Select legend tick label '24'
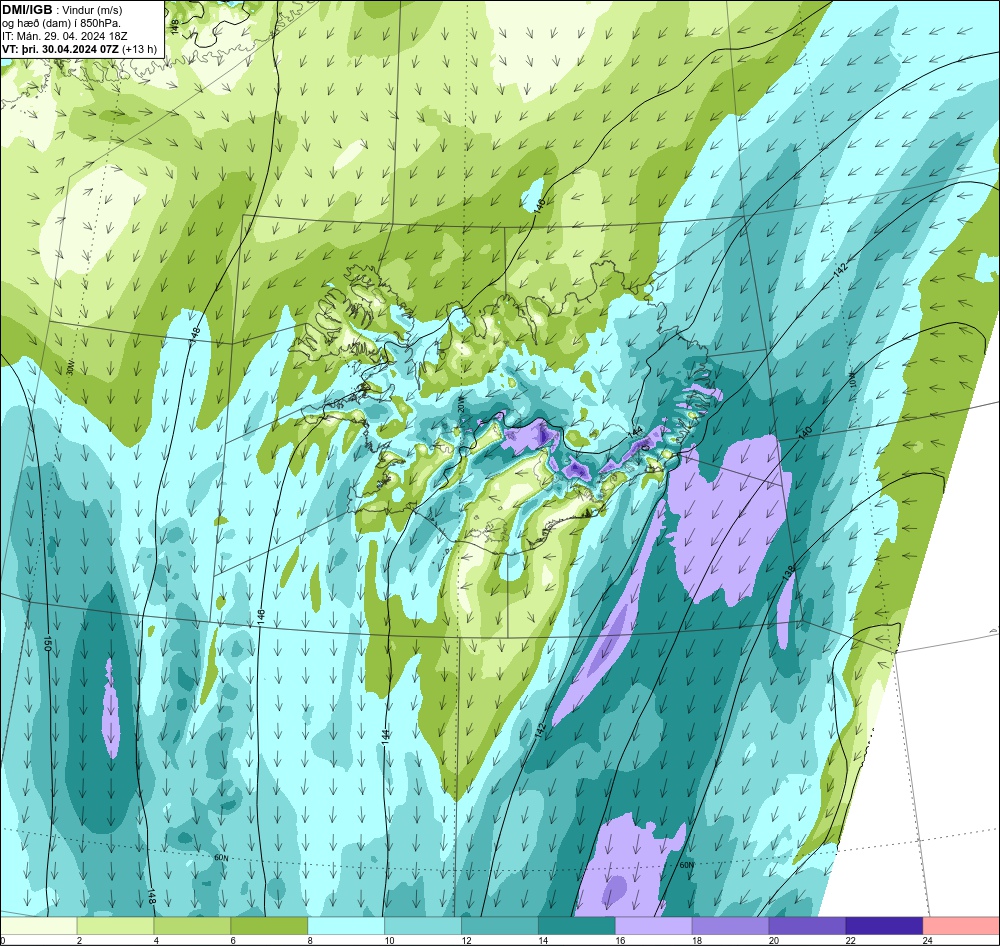 pos(928,940)
